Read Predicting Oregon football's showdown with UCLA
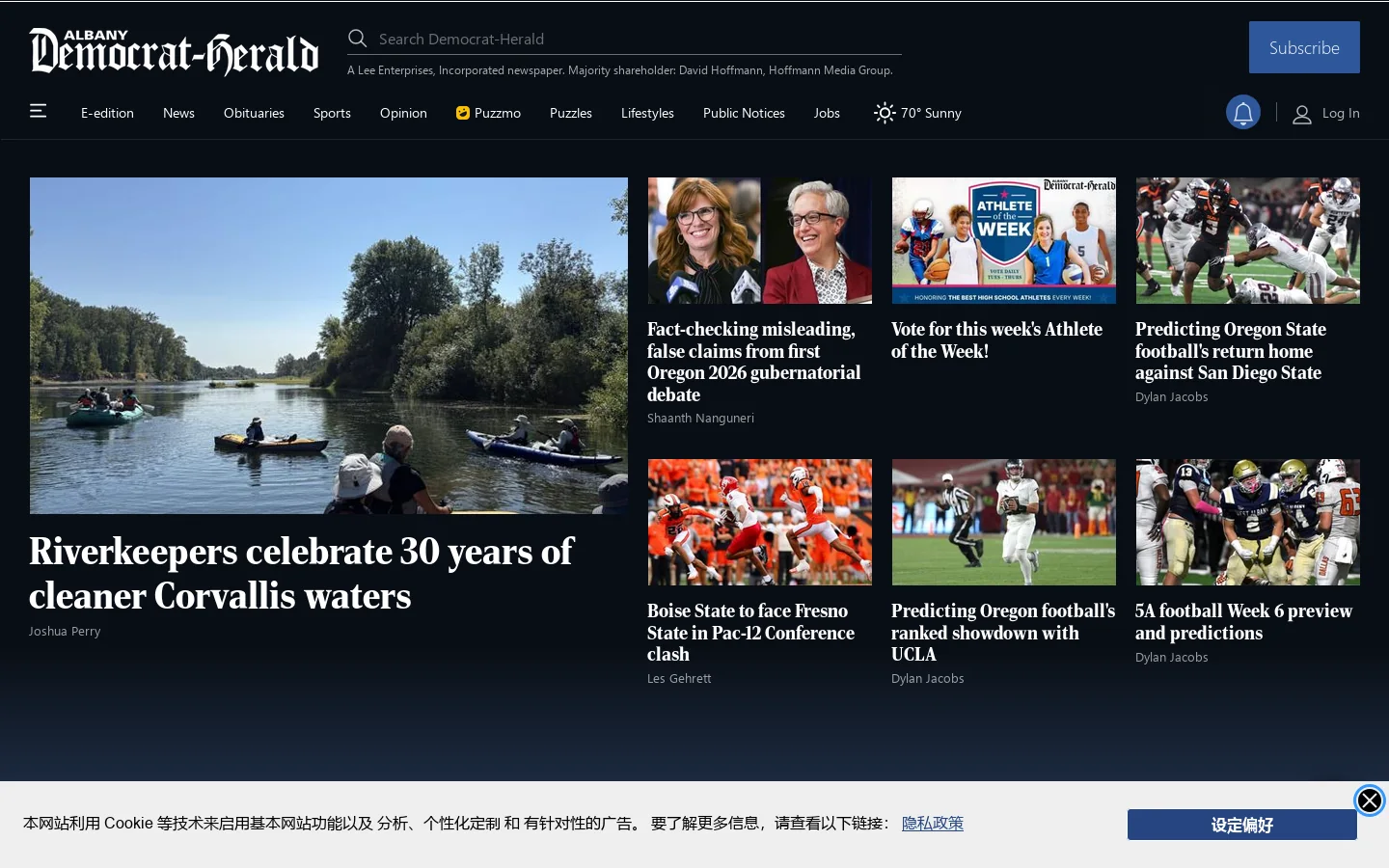 [x=1003, y=633]
